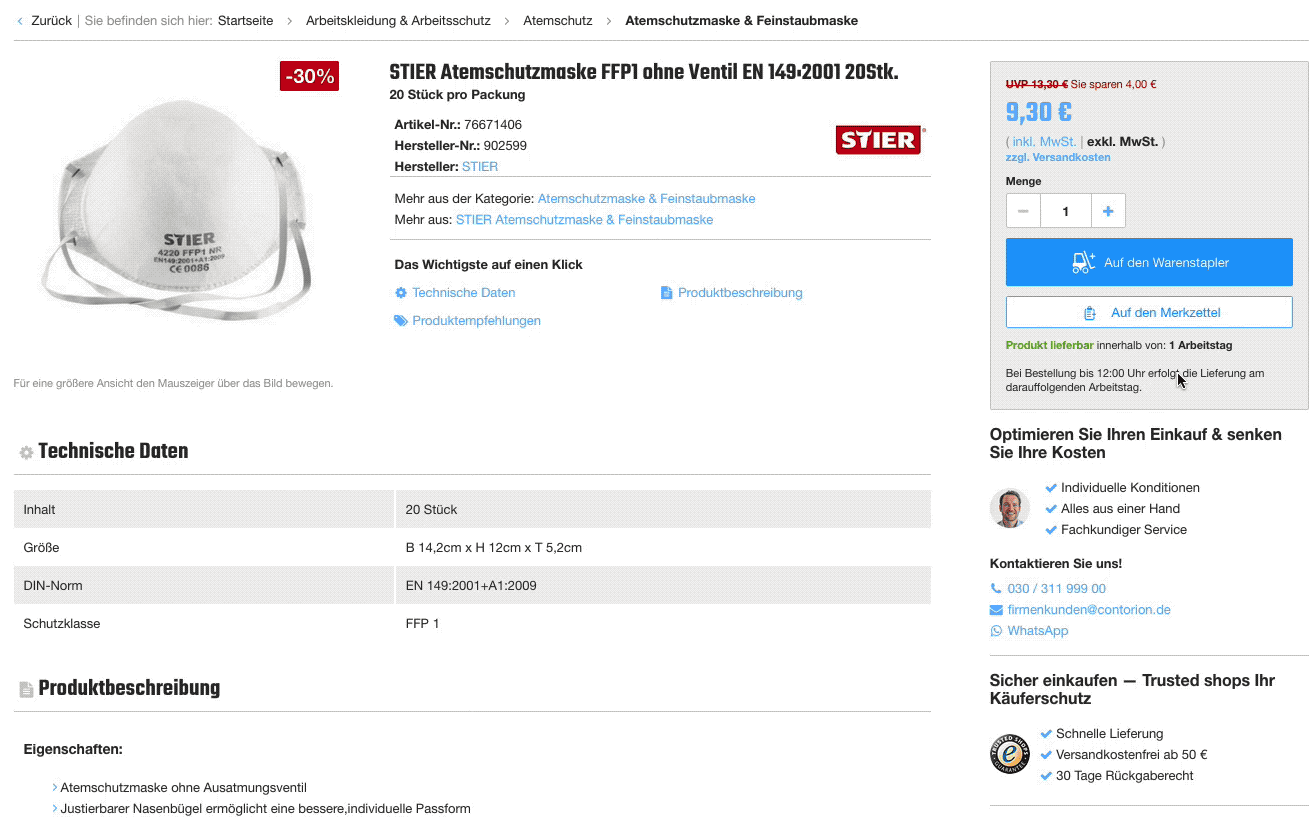Viewport: 1316px width, 818px height.
Task: Add product via Auf den Warenstapler button
Action: [x=1149, y=262]
